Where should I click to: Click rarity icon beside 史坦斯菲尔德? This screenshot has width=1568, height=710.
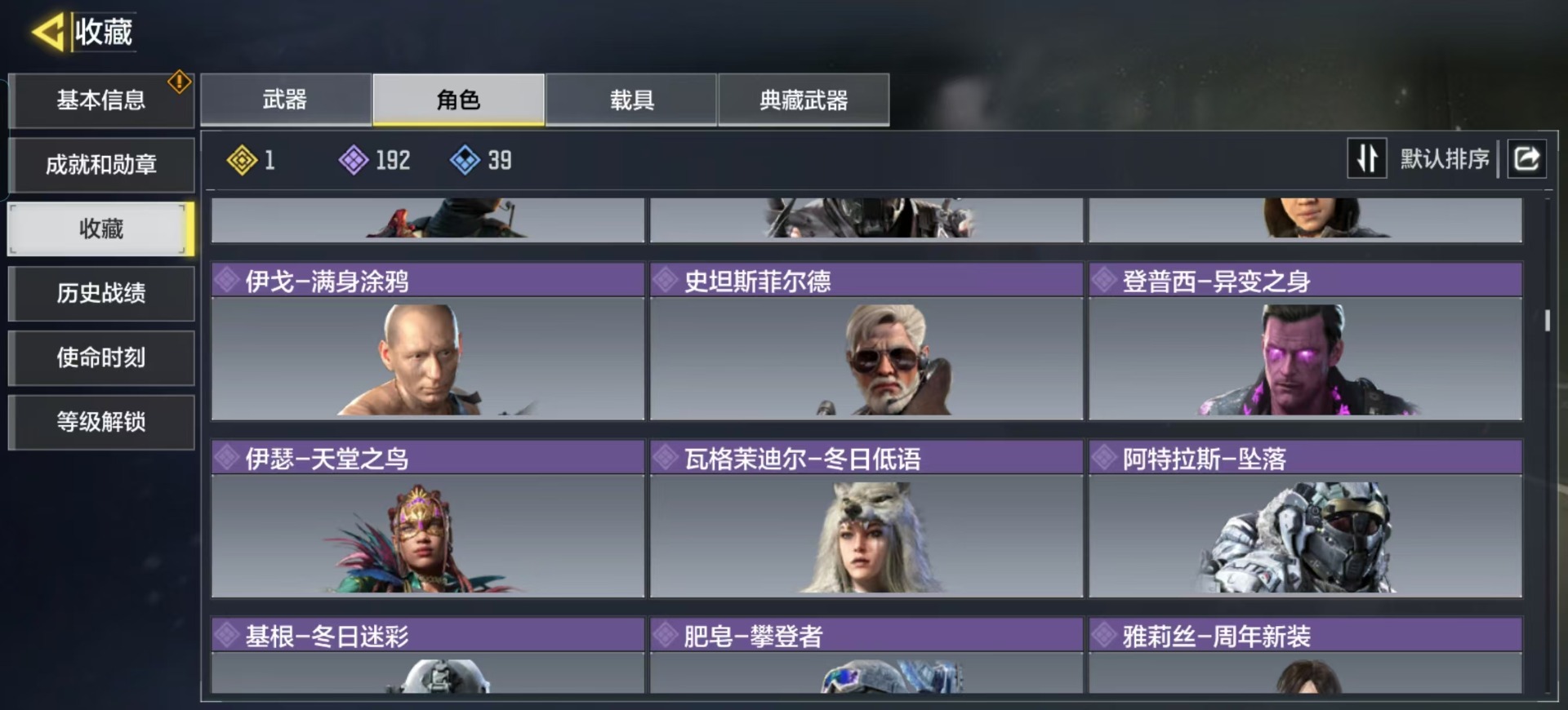(x=666, y=280)
